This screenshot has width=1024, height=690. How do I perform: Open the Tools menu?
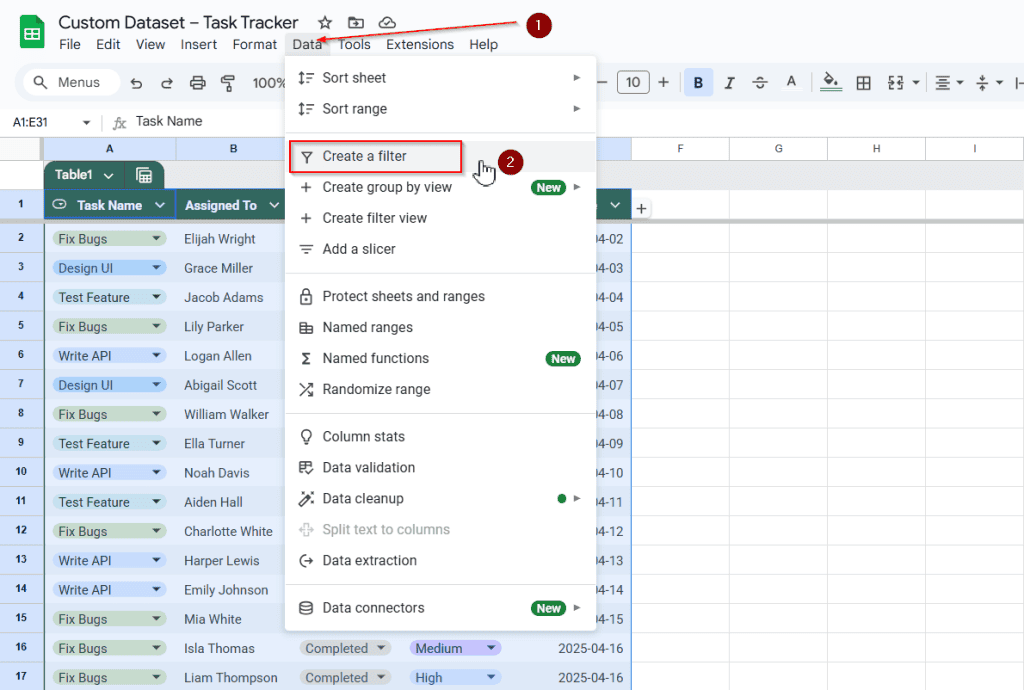coord(354,44)
